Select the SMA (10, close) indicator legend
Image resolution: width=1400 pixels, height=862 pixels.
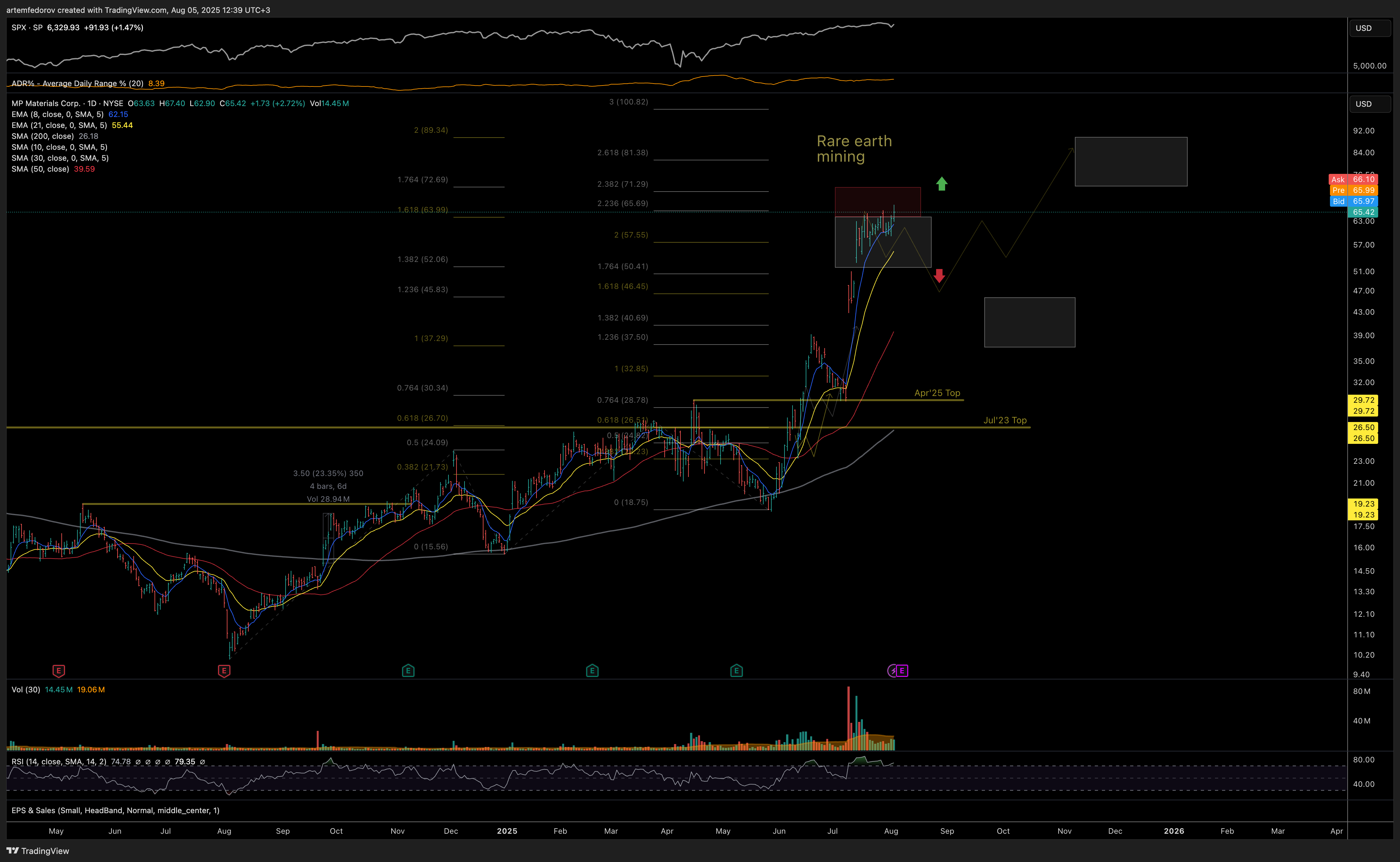(x=59, y=147)
